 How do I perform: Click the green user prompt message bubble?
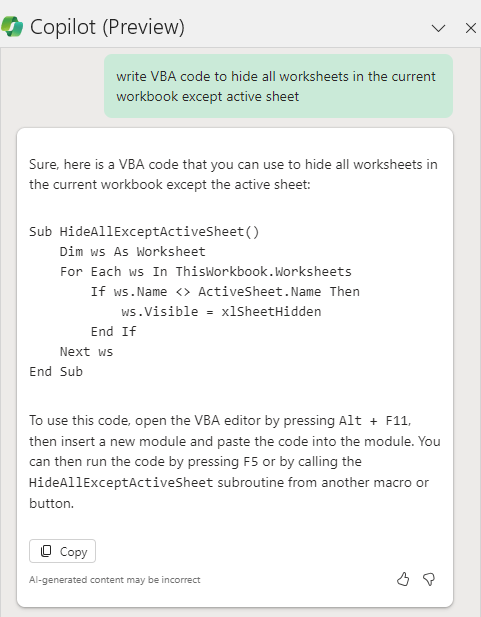pyautogui.click(x=278, y=86)
